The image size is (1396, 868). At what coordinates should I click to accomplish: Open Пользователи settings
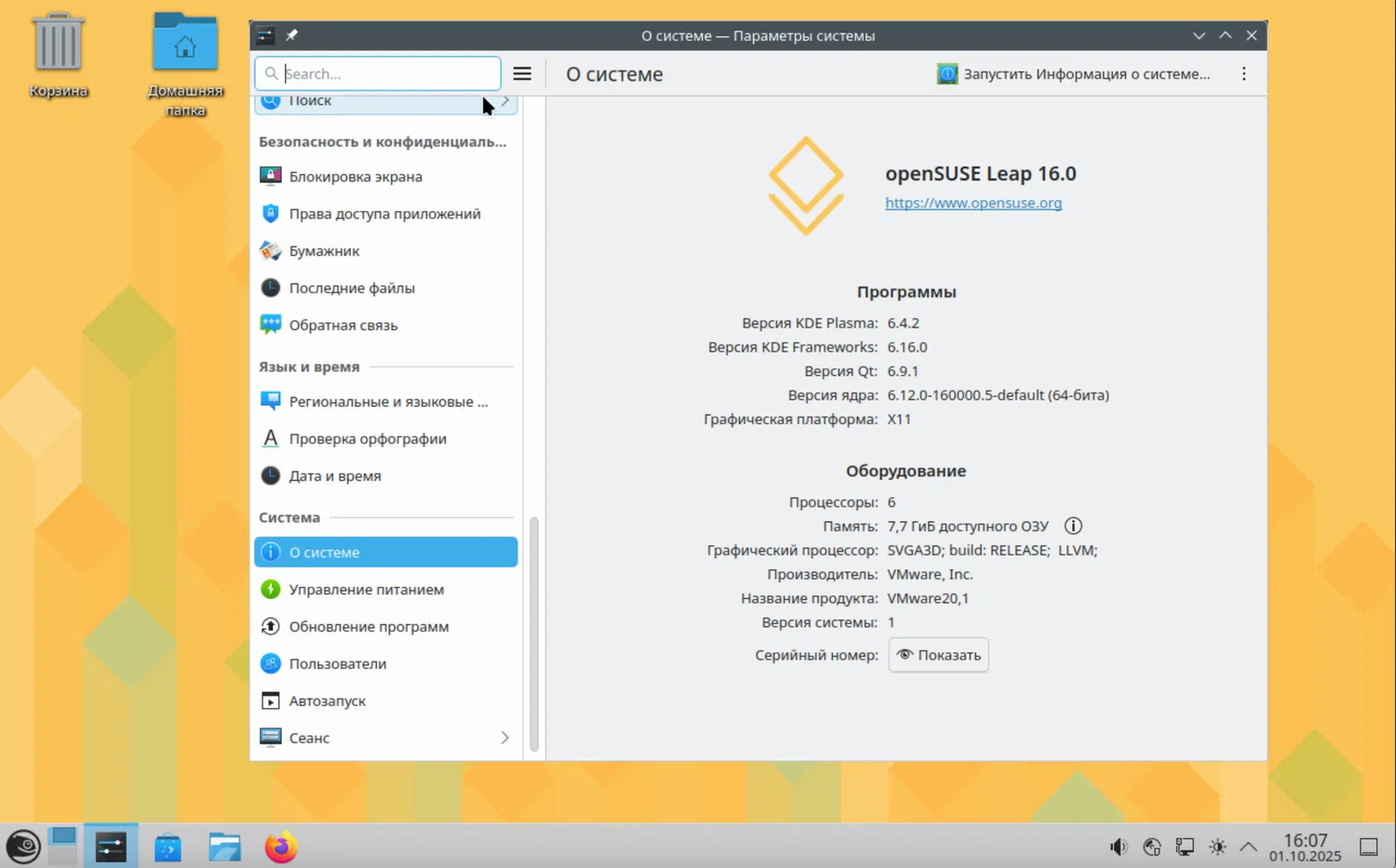[385, 664]
